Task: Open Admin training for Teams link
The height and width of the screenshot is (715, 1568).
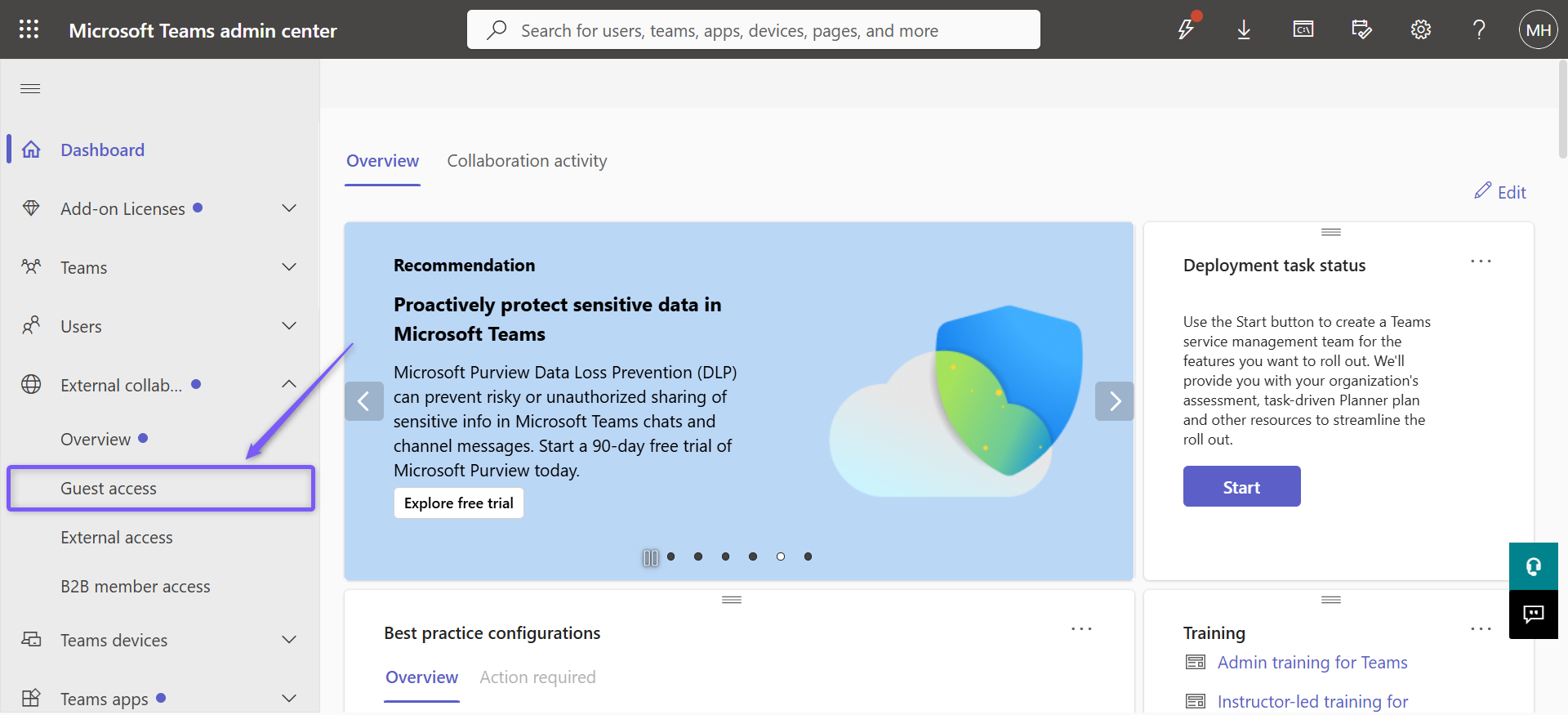Action: coord(1312,663)
